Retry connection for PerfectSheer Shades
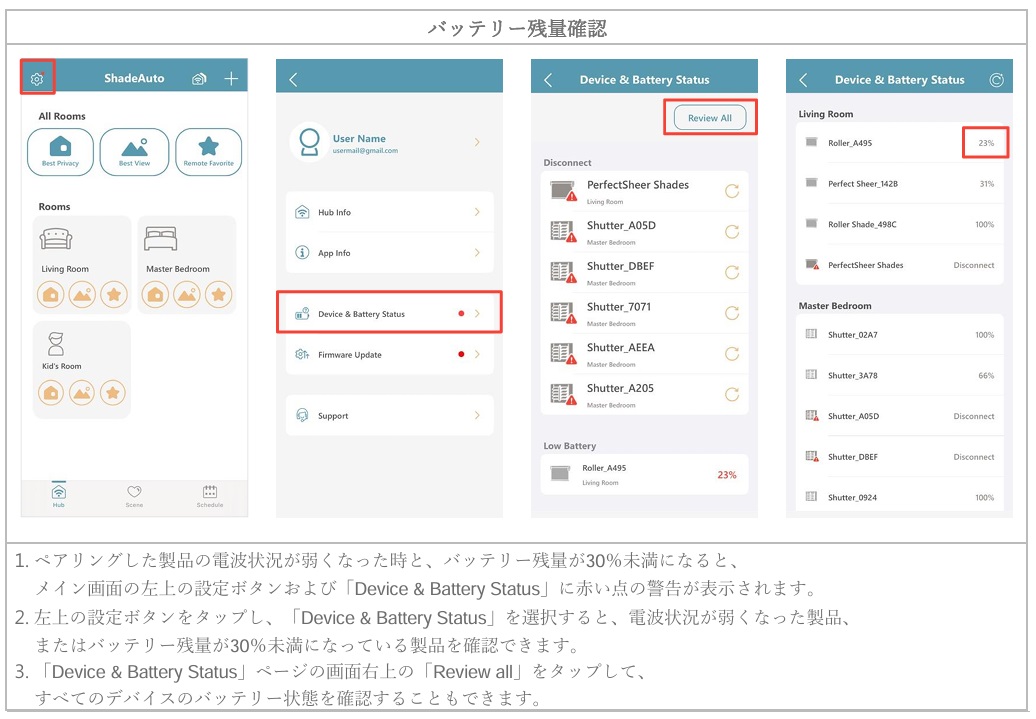 click(731, 191)
